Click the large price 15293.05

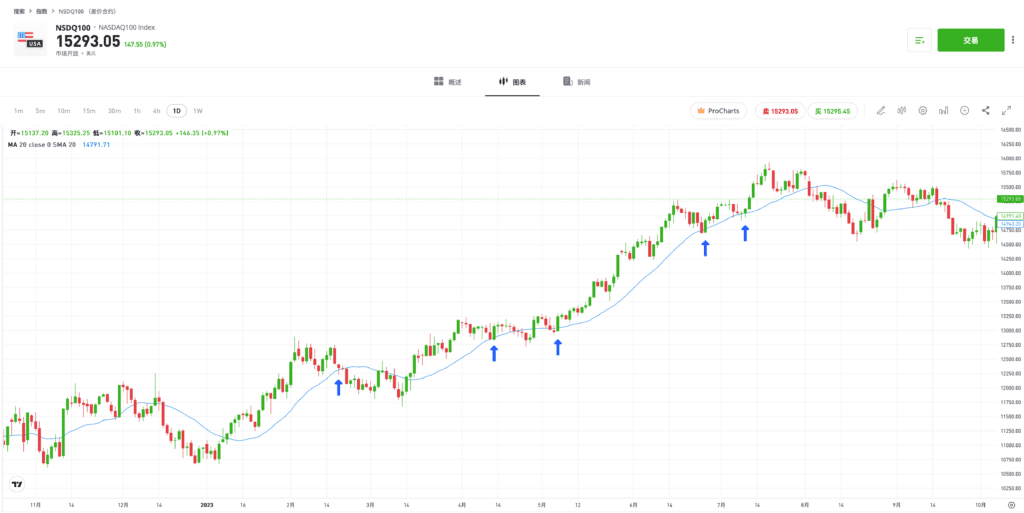coord(88,41)
